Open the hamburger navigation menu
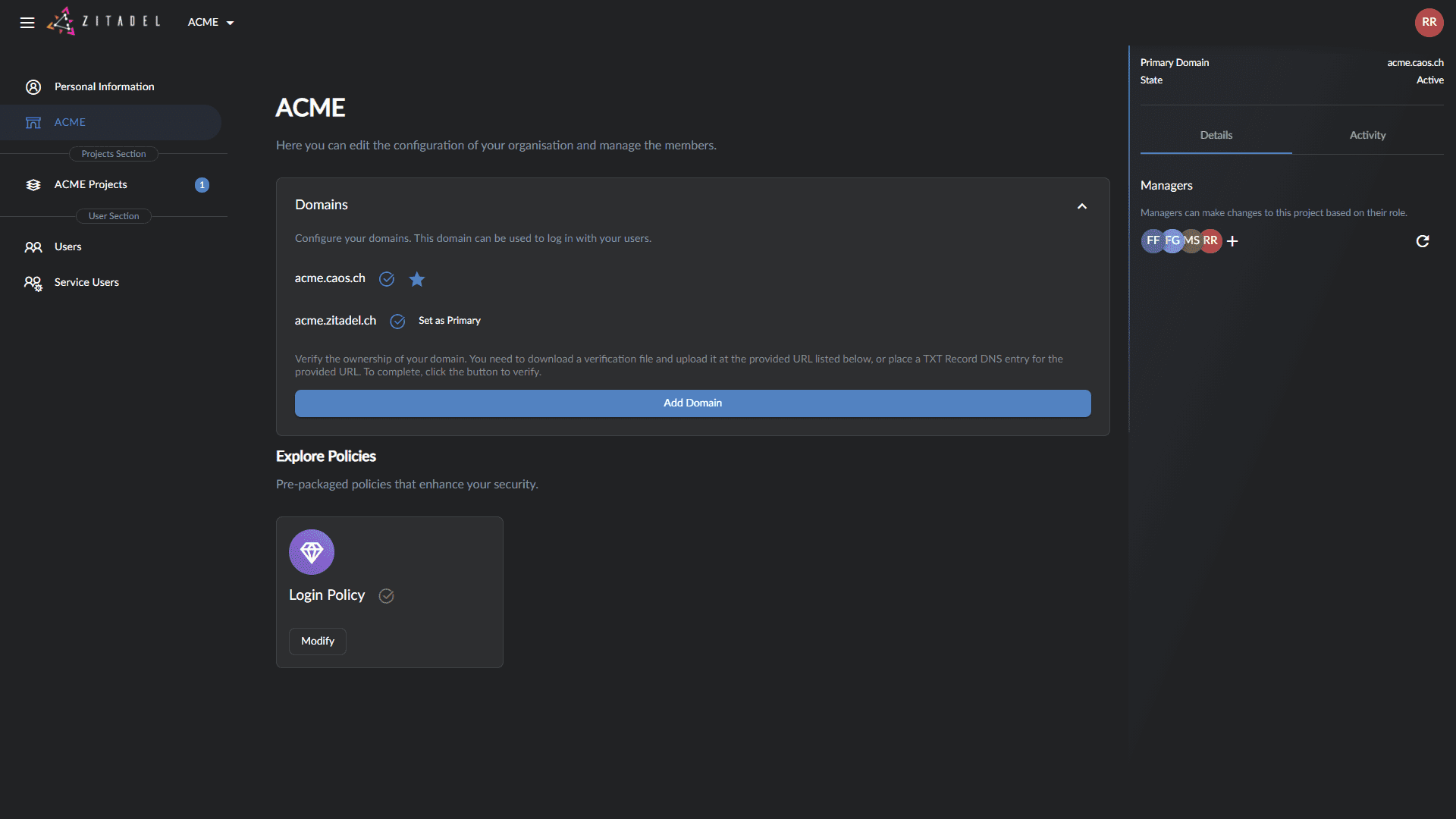The image size is (1456, 819). 27,23
